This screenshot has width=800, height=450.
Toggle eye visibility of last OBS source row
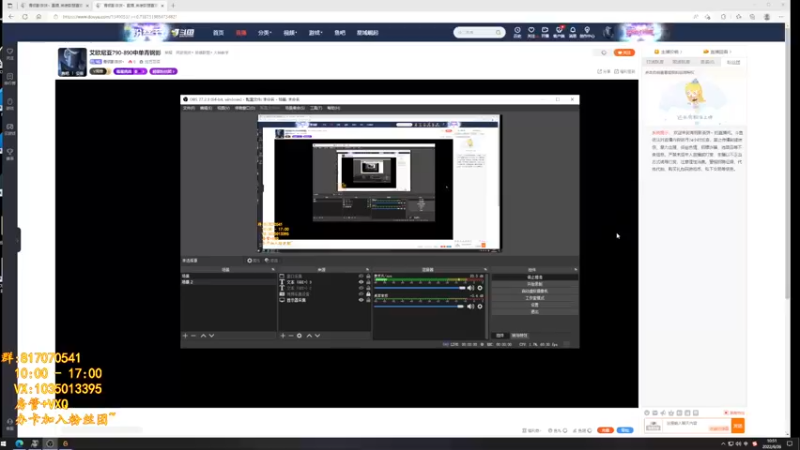(361, 301)
